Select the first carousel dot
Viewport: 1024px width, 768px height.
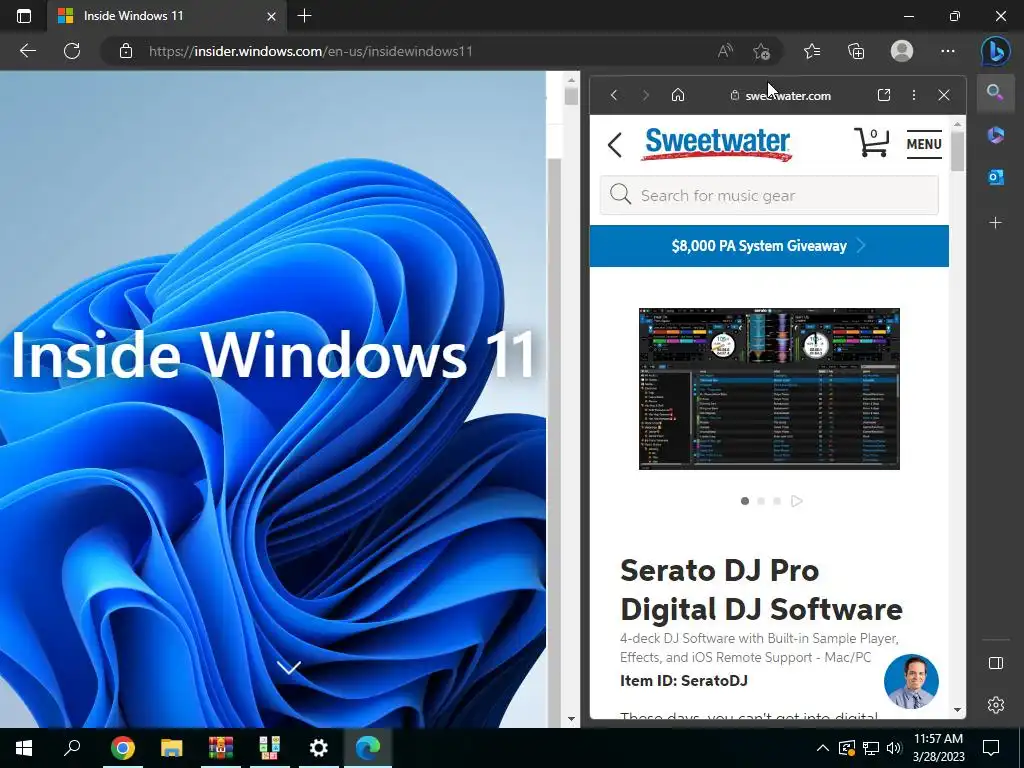[x=744, y=501]
